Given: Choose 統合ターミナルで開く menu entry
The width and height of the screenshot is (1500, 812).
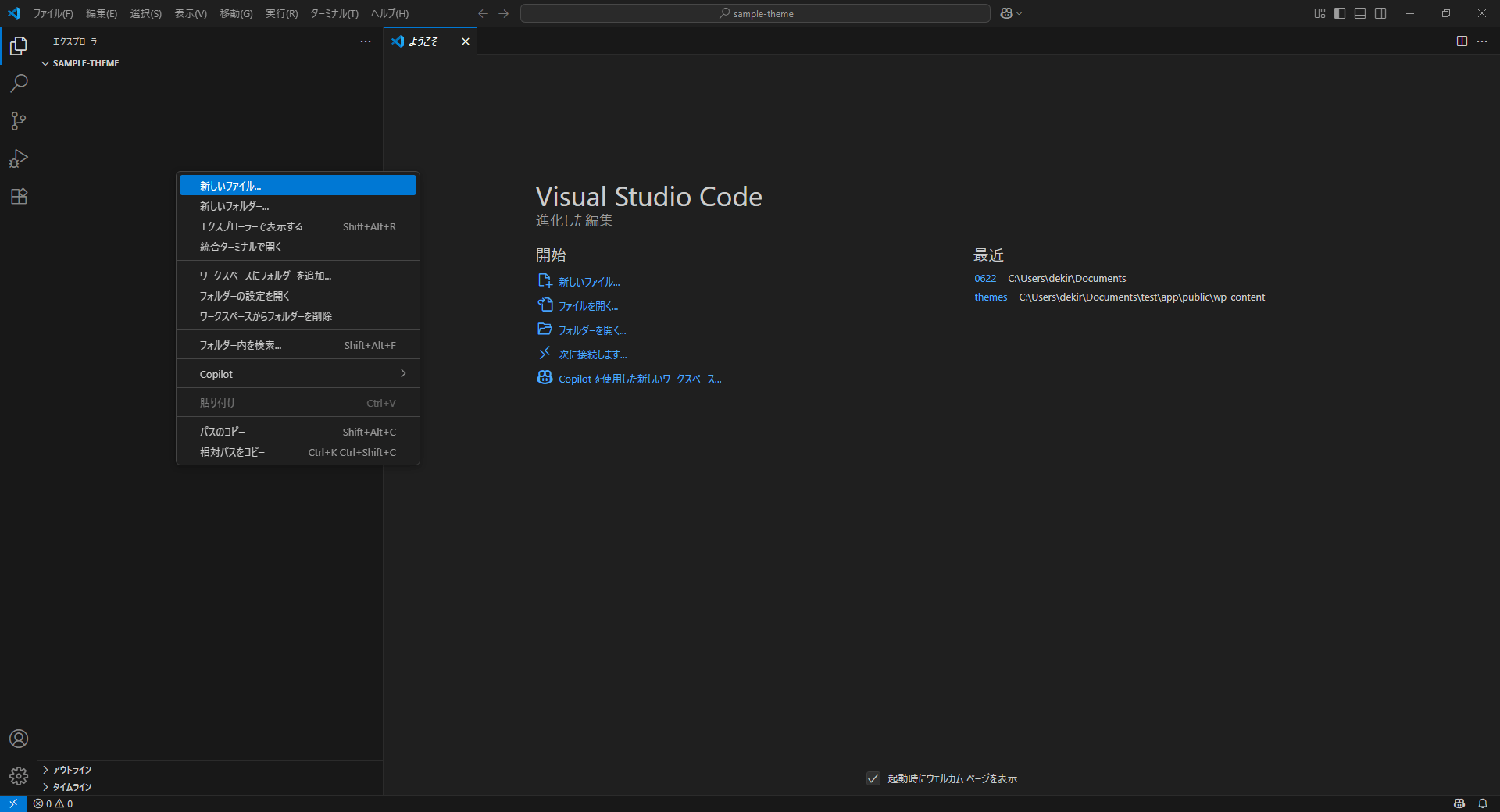Looking at the screenshot, I should 298,247.
